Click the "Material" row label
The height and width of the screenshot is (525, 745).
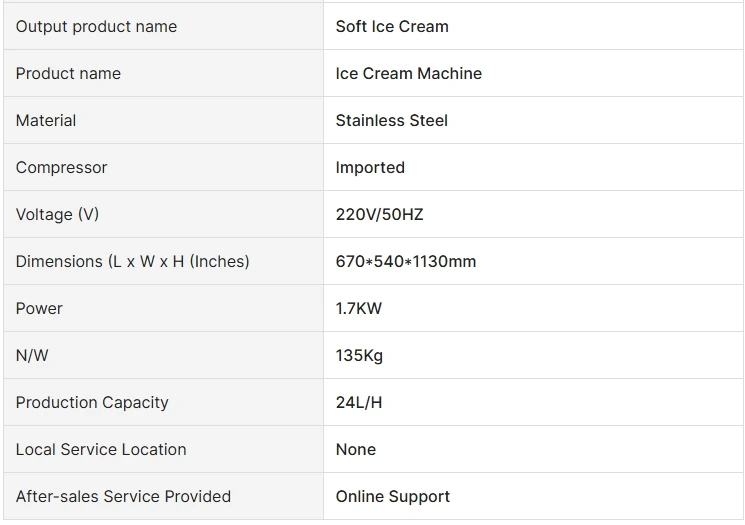(46, 121)
